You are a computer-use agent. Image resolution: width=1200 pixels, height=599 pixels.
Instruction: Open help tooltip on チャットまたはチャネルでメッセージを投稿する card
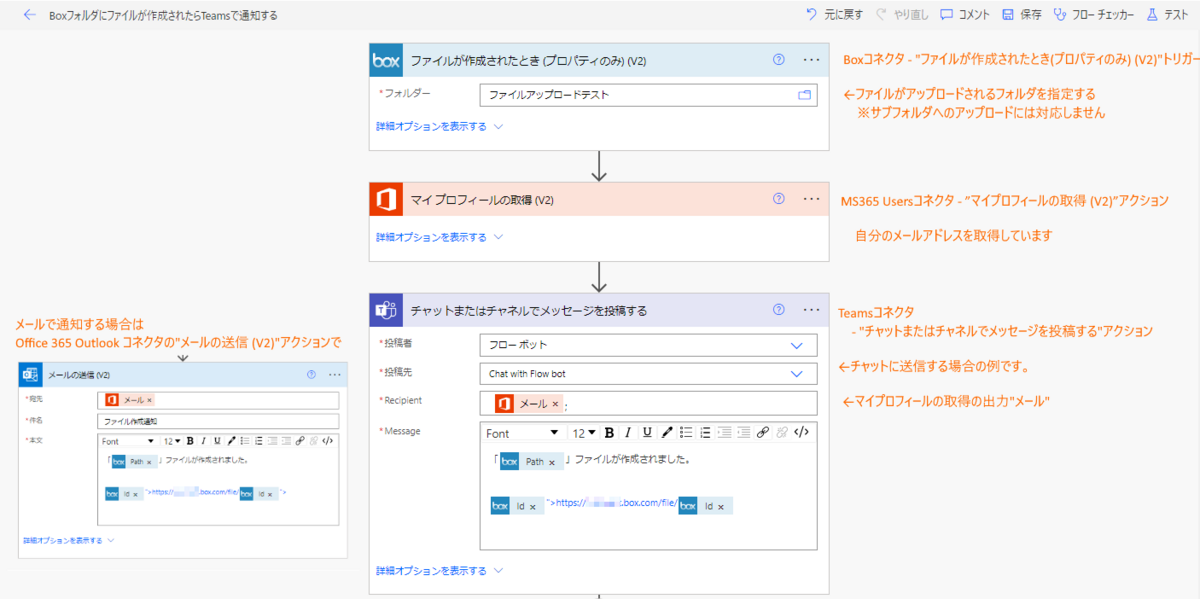[778, 309]
